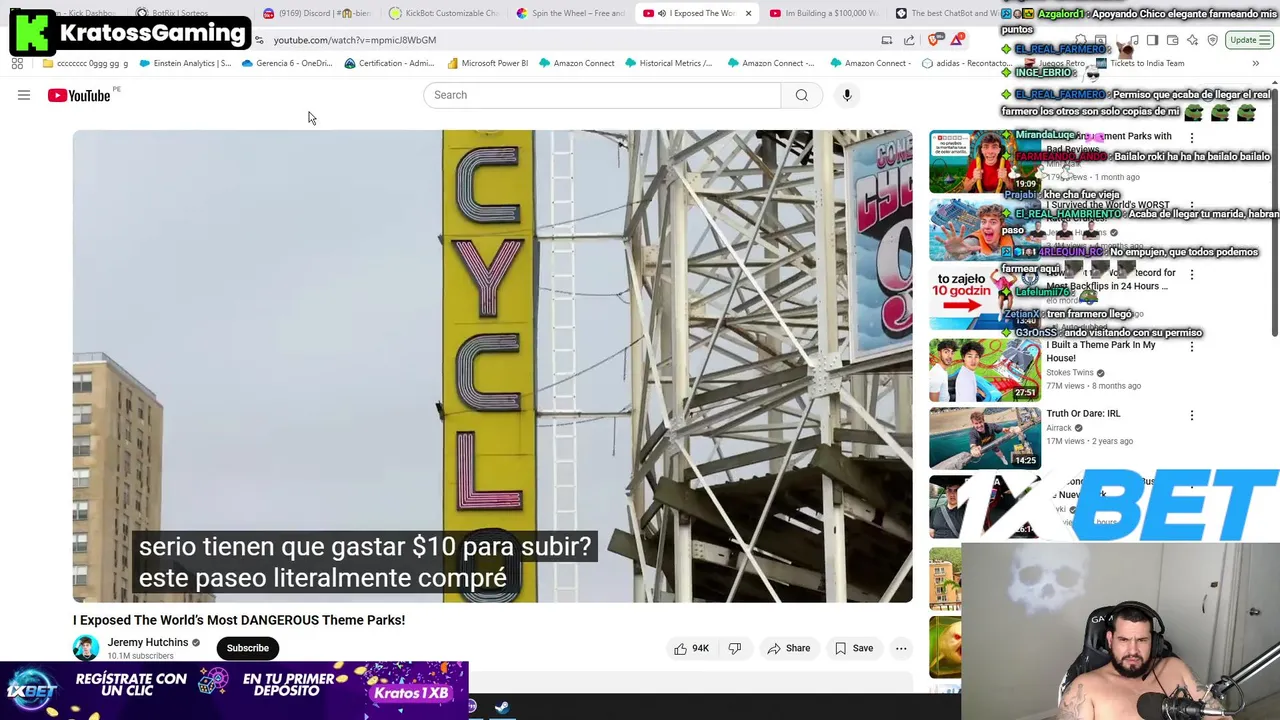Open Brave Shields icon in address bar
Image resolution: width=1280 pixels, height=720 pixels.
click(933, 40)
